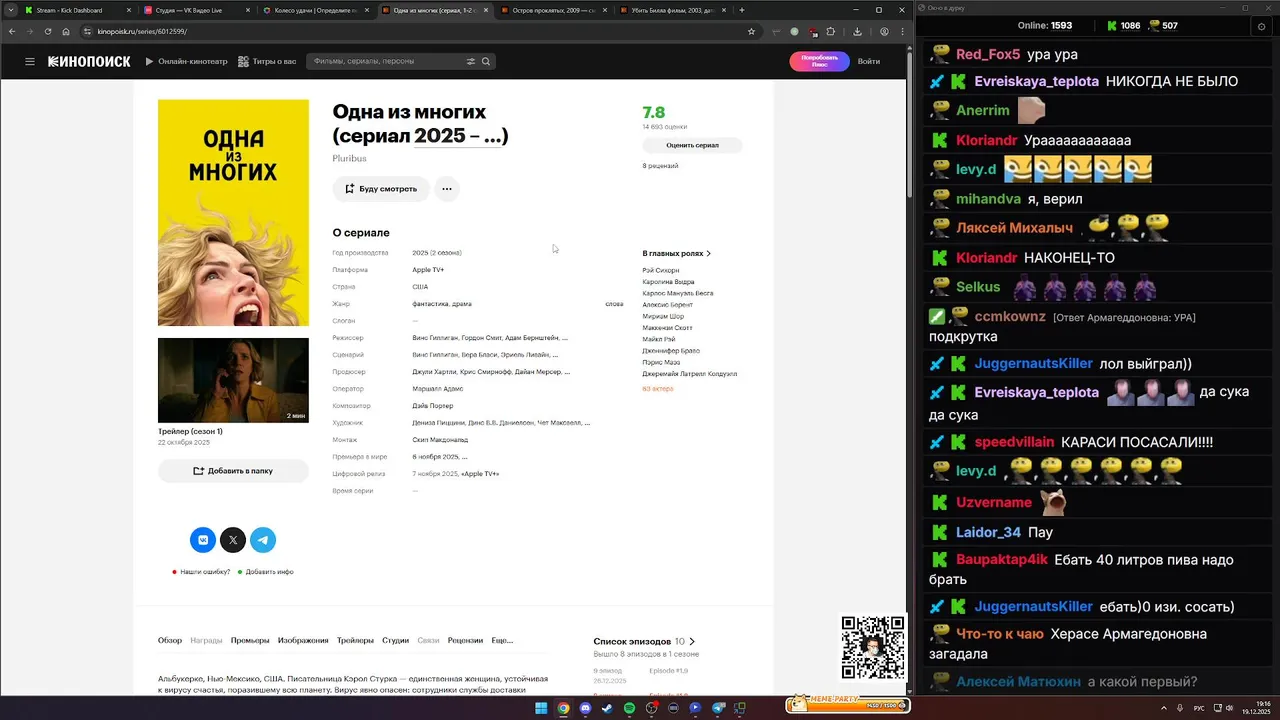
Task: Open browser home page icon
Action: coord(66,31)
